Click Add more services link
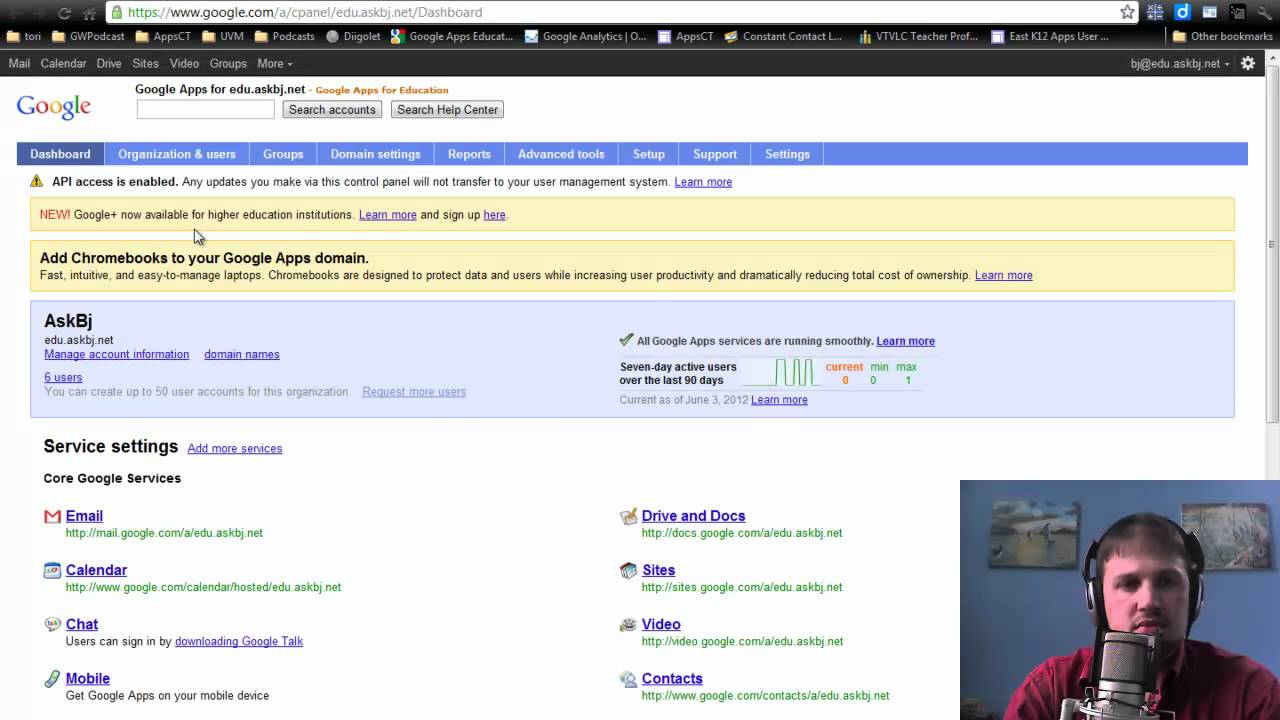The width and height of the screenshot is (1280, 720). tap(235, 448)
